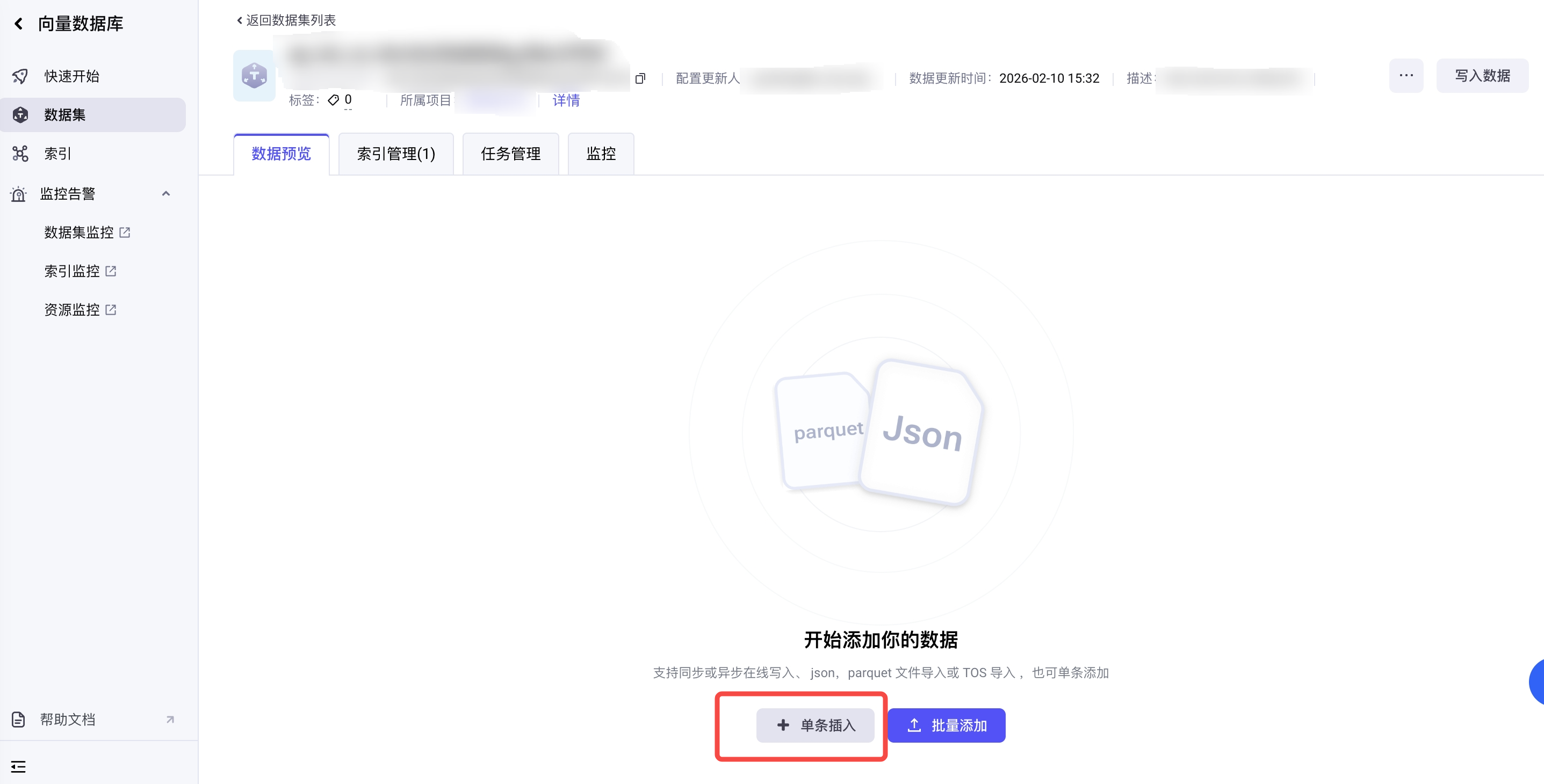Click the tag icon next to 标签
The width and height of the screenshot is (1544, 784).
coord(333,100)
